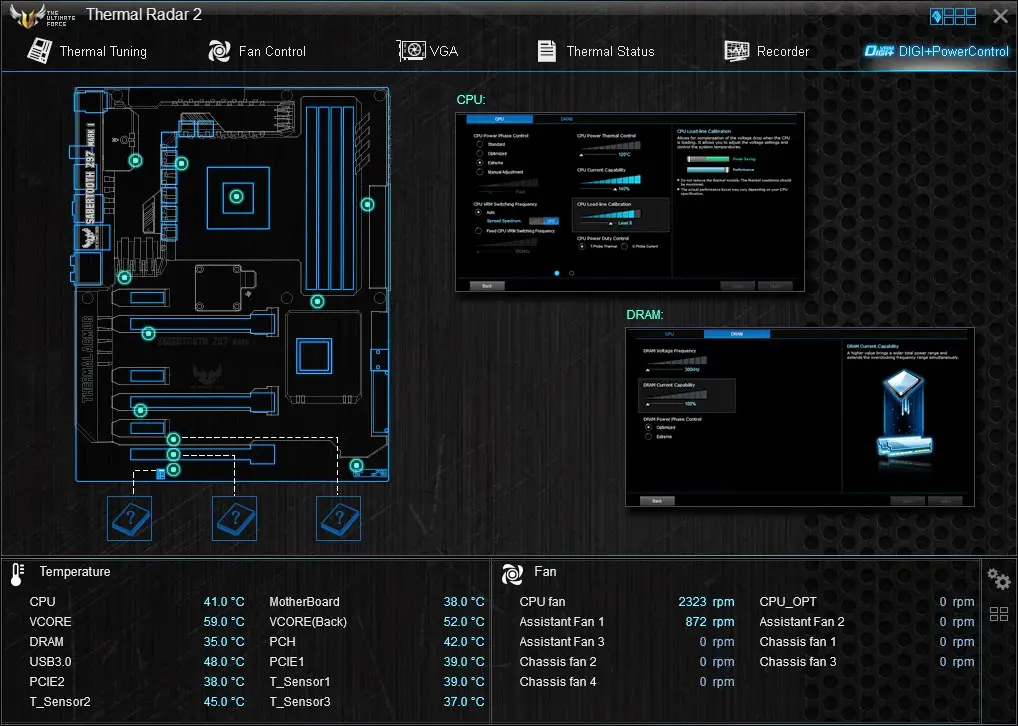The image size is (1018, 726).
Task: Select Standard under CPU Power Phase Control
Action: click(x=480, y=144)
